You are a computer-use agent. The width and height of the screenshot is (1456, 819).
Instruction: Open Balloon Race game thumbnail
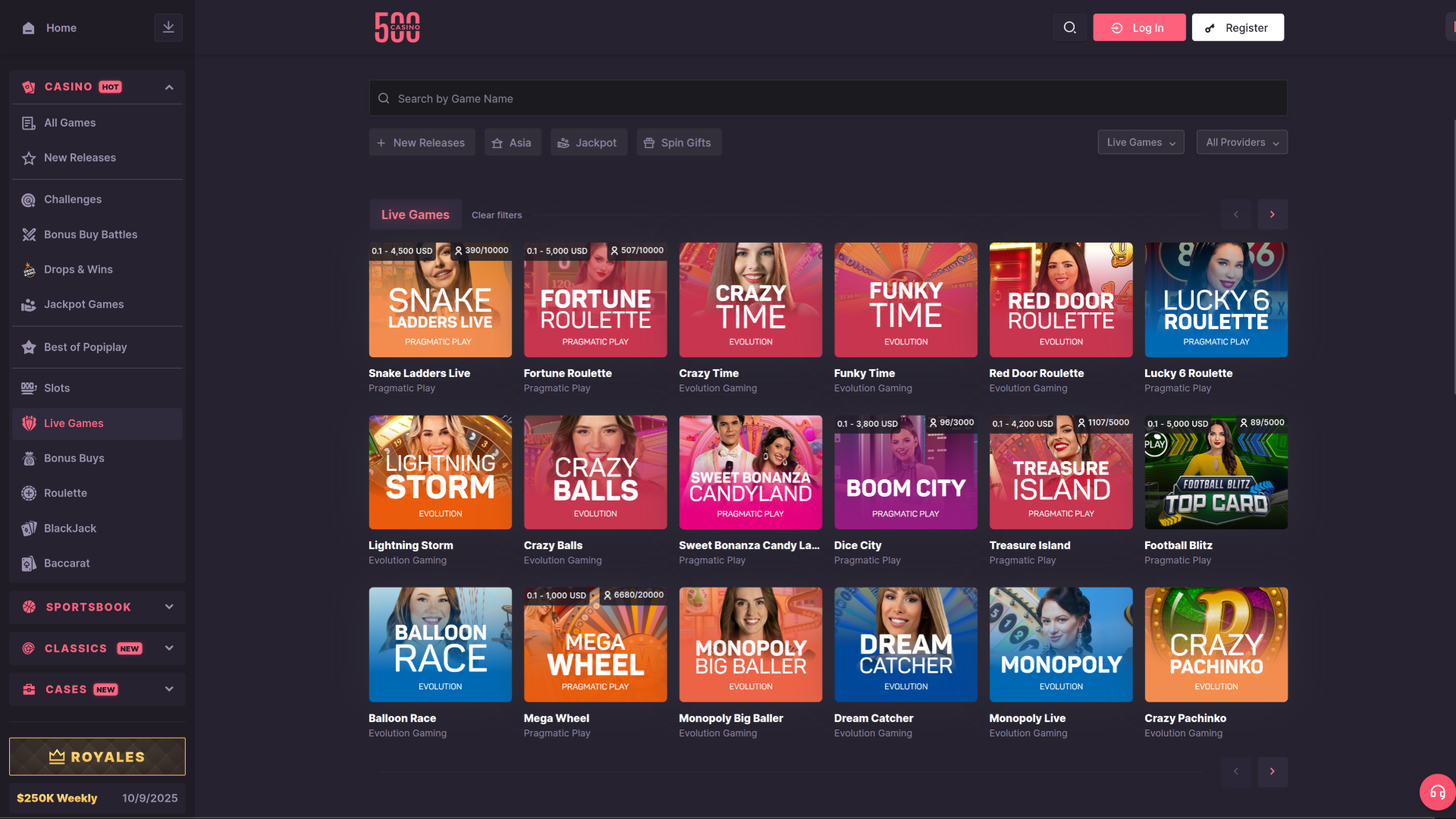(441, 645)
